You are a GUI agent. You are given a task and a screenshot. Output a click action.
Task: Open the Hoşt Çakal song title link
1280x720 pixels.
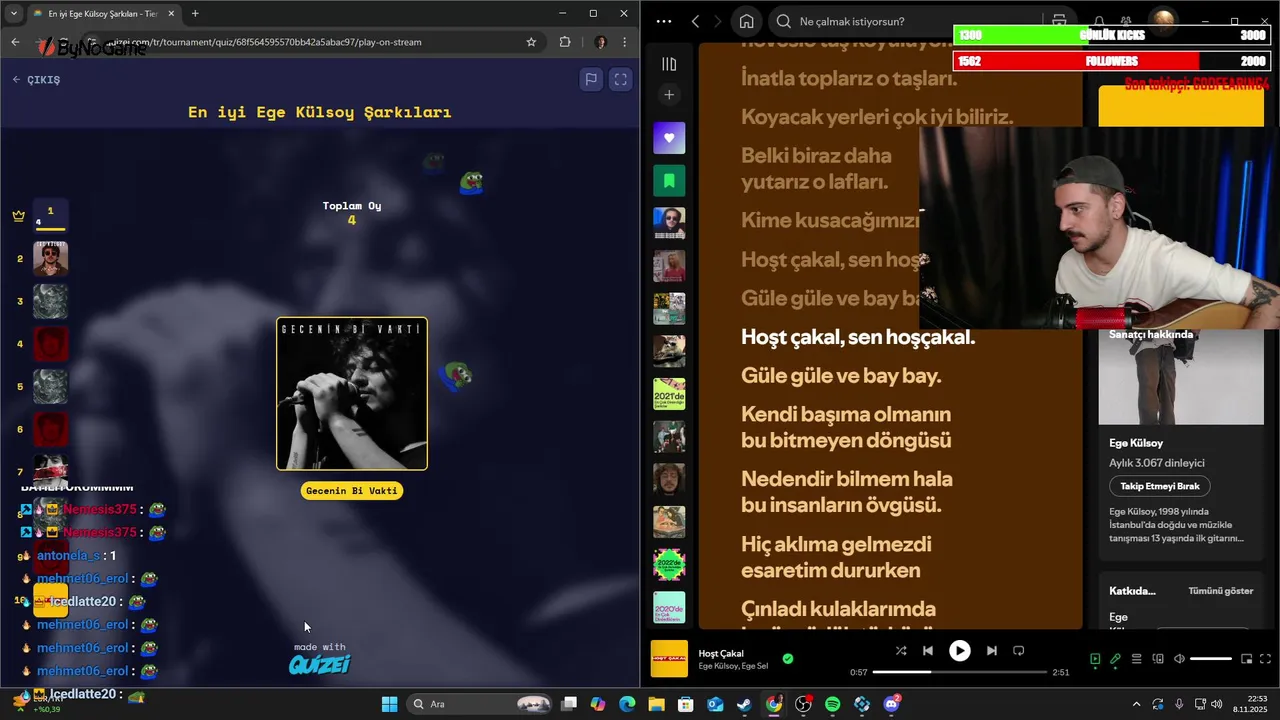click(x=721, y=653)
